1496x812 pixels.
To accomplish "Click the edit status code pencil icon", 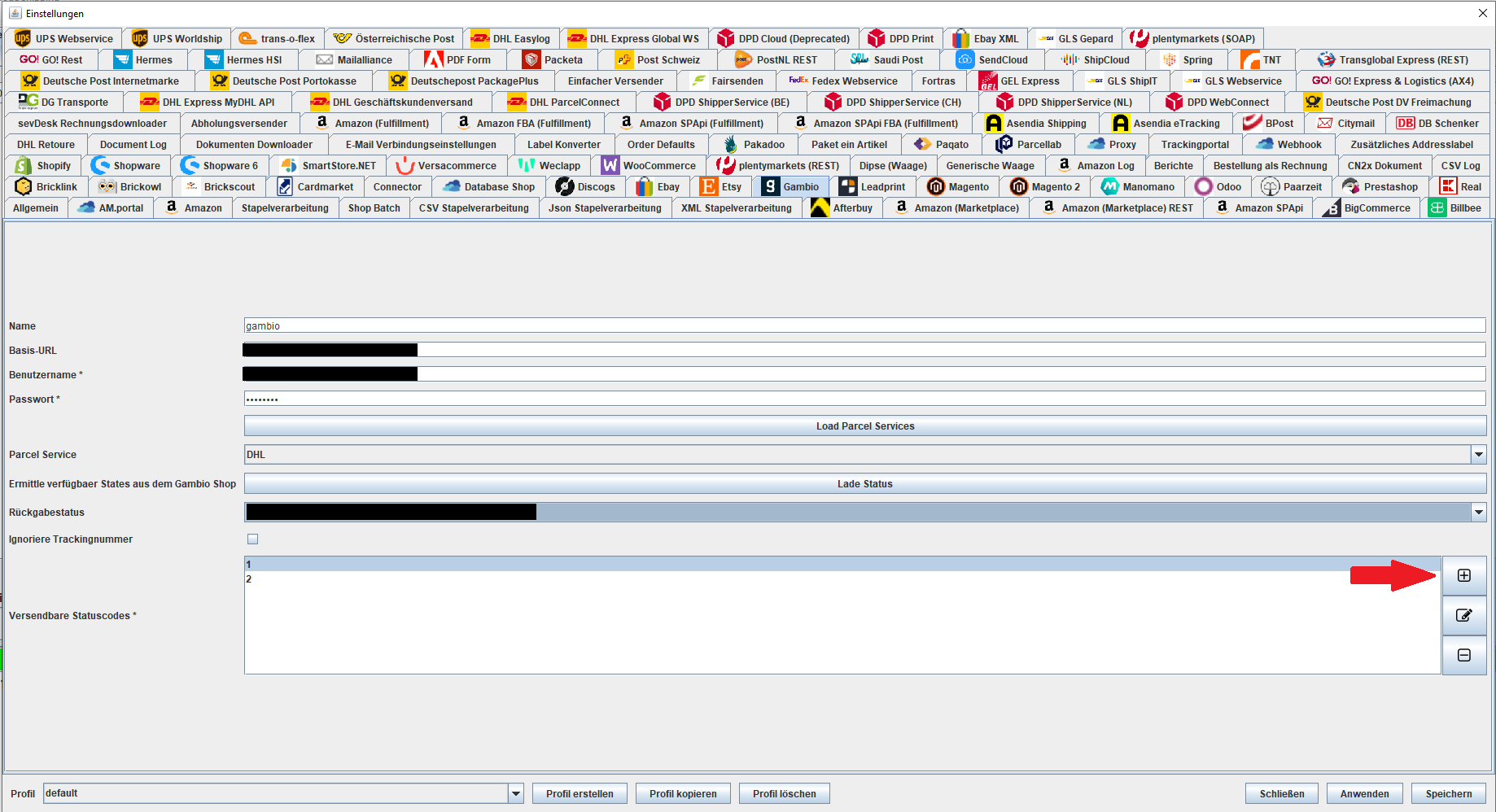I will (1463, 616).
